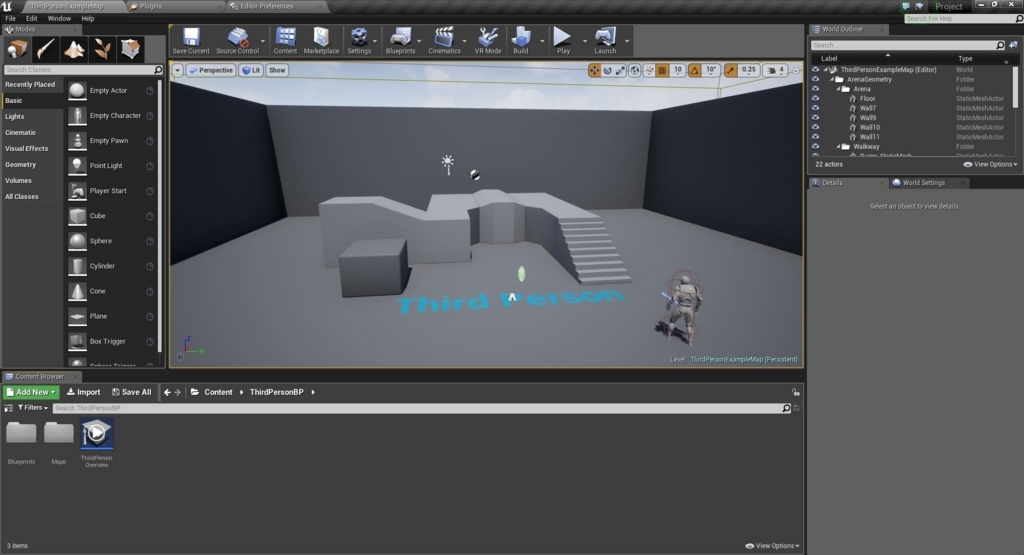Open viewport options dropdown arrow
The width and height of the screenshot is (1024, 555).
click(178, 70)
